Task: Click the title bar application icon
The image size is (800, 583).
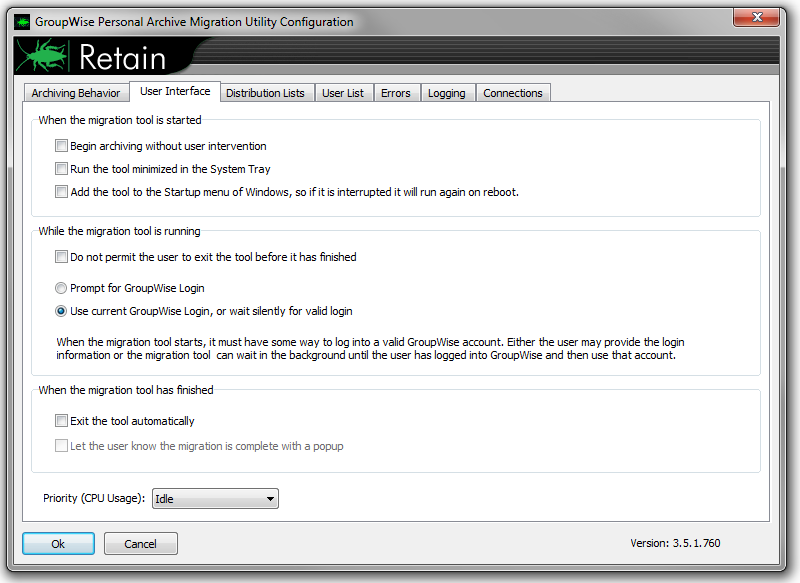Action: pyautogui.click(x=22, y=22)
